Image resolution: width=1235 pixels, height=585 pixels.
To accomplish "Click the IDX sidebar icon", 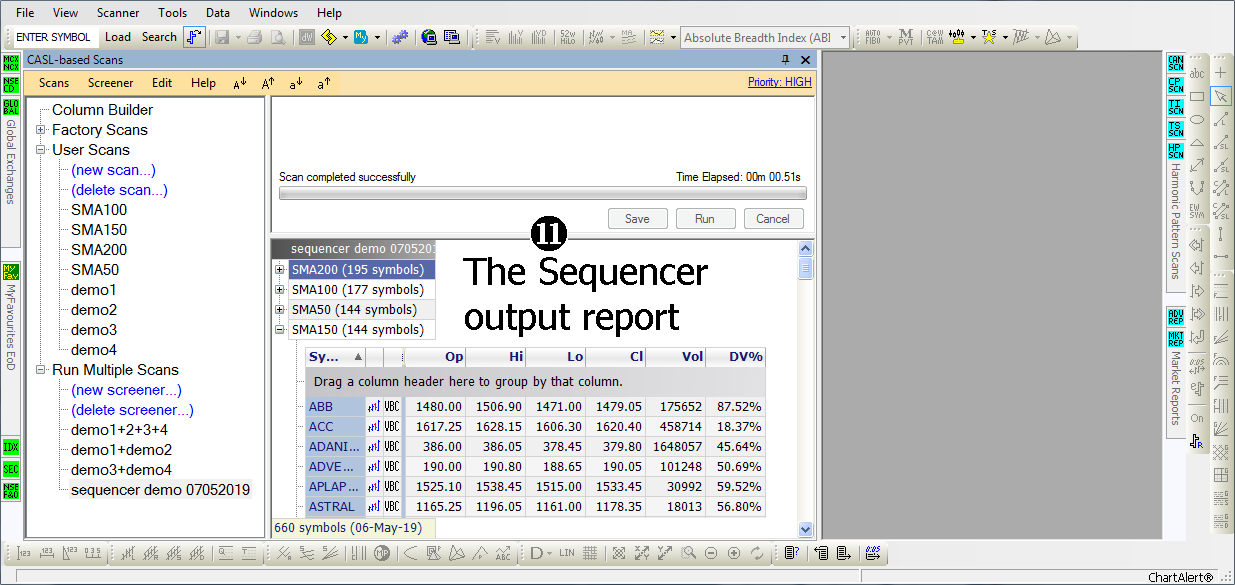I will tap(11, 447).
